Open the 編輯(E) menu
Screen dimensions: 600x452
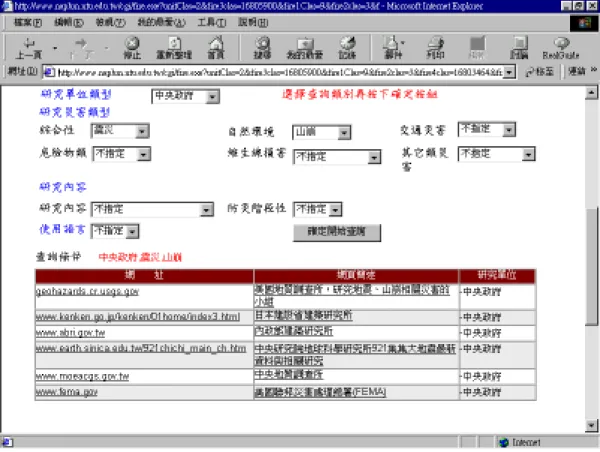[69, 23]
